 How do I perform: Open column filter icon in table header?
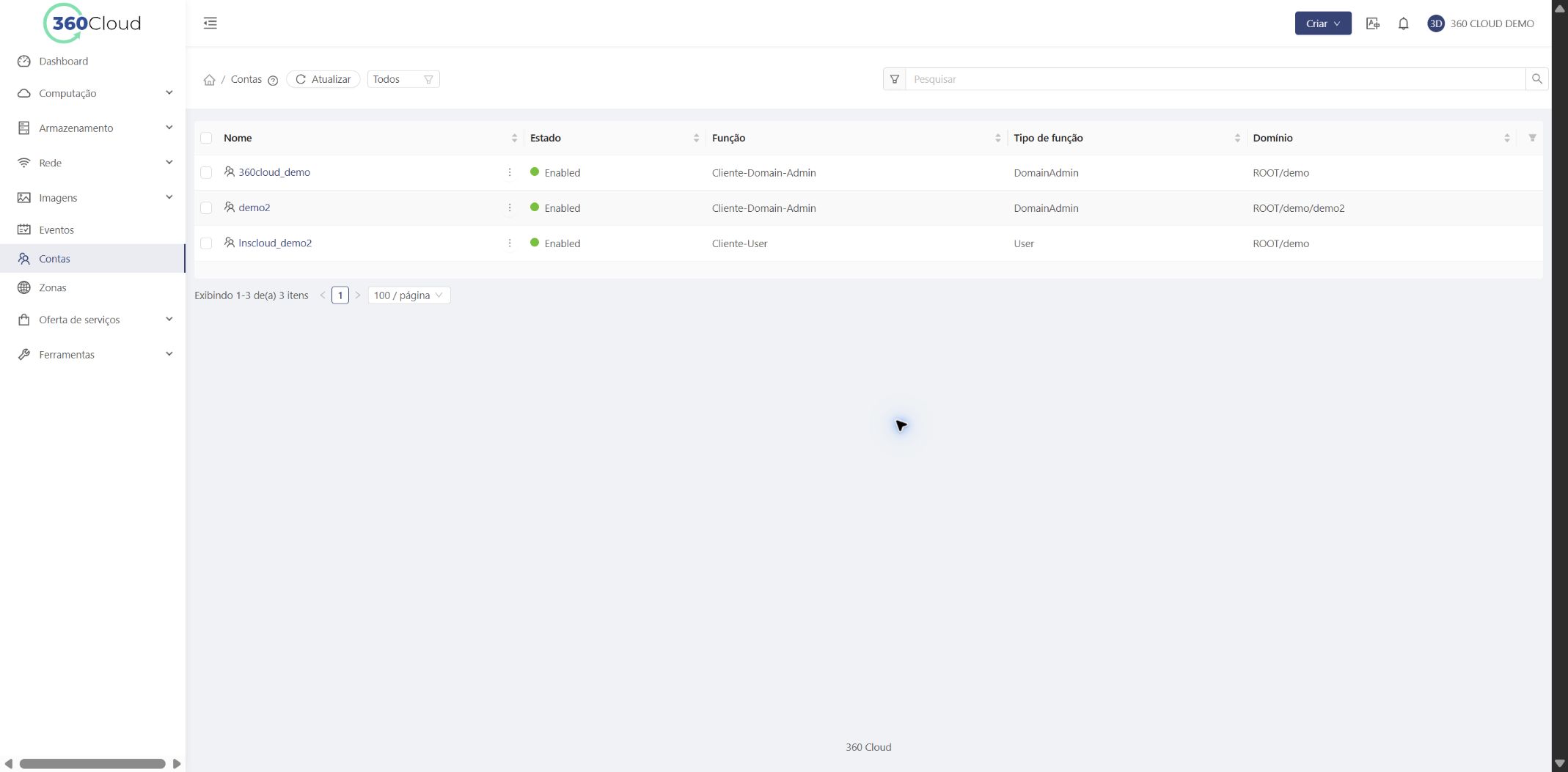click(x=1532, y=138)
